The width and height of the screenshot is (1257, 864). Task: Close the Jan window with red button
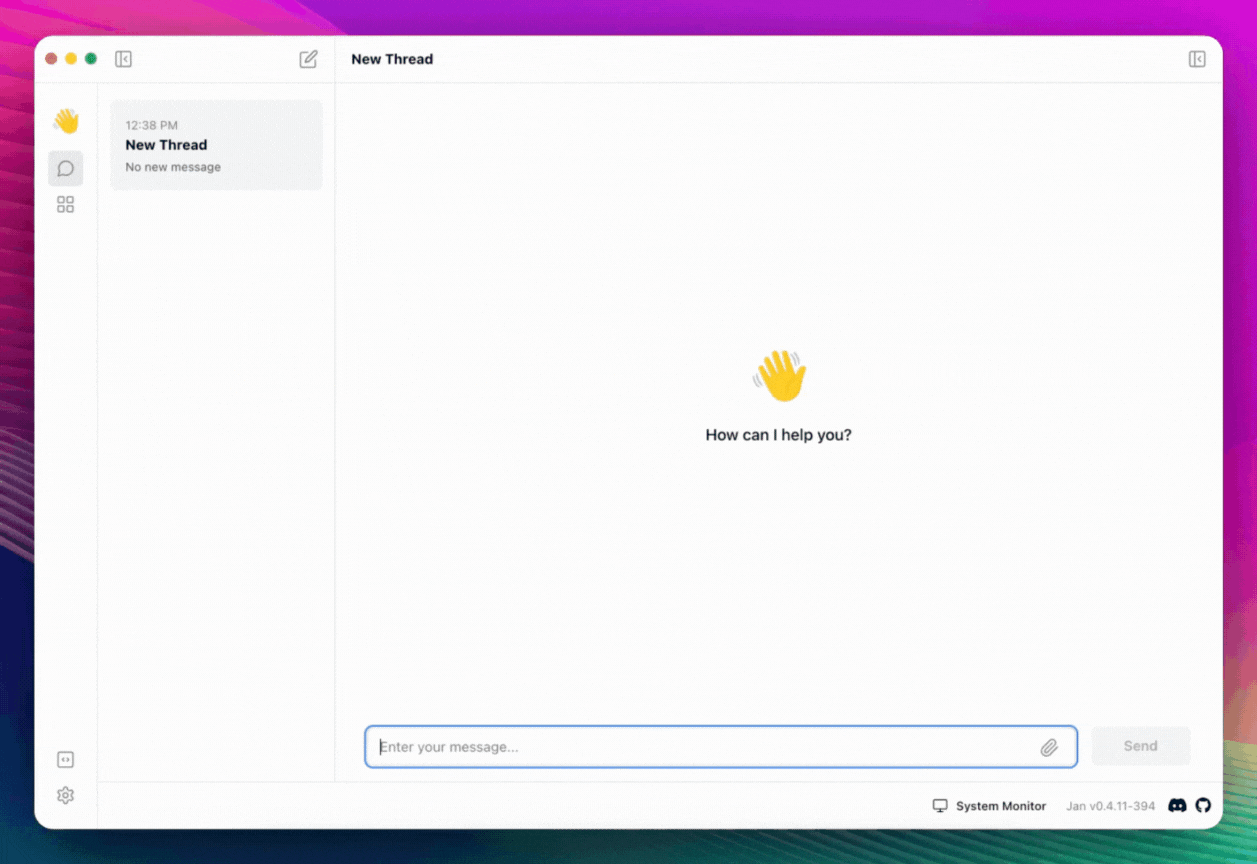(x=51, y=59)
